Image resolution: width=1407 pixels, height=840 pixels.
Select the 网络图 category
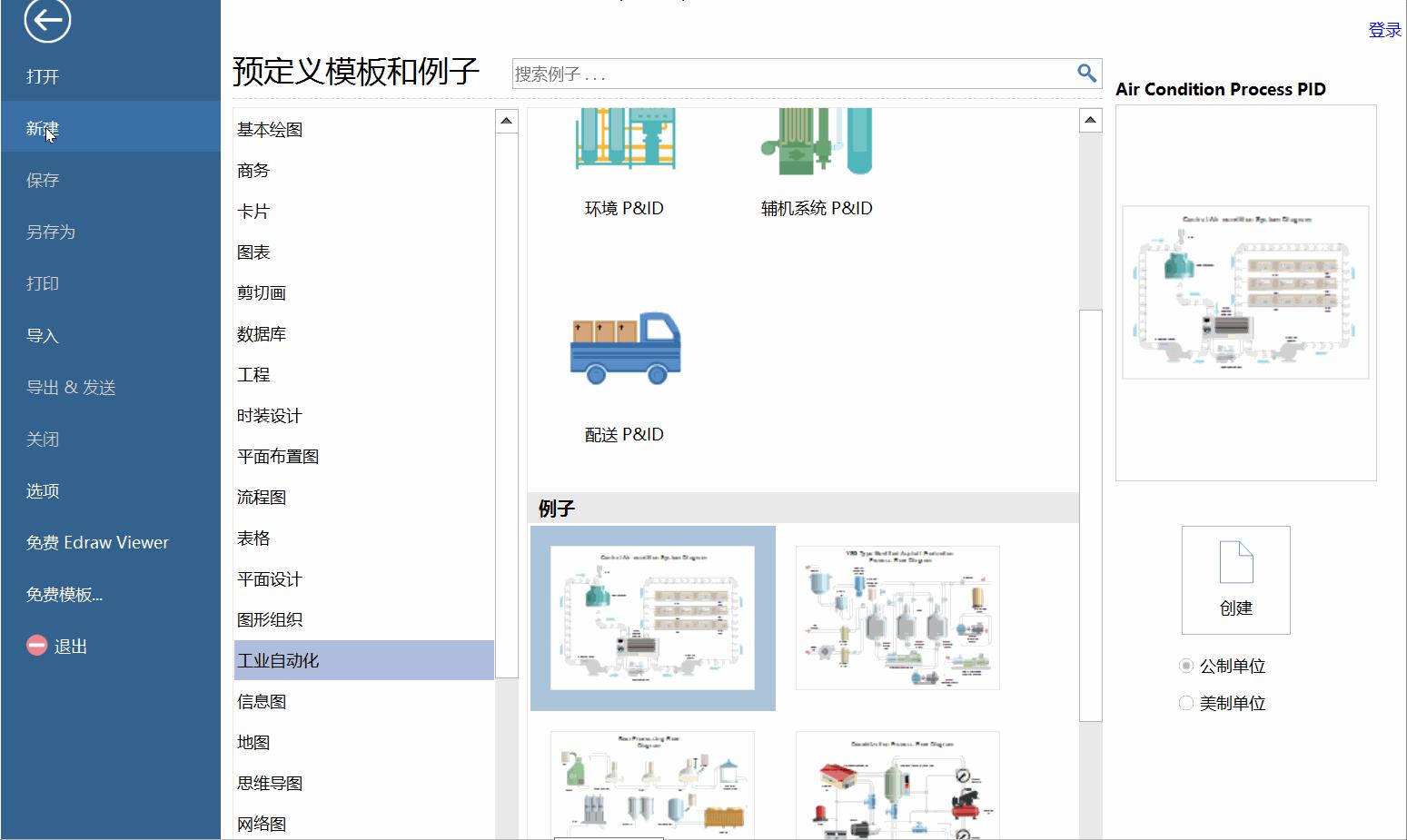tap(262, 823)
